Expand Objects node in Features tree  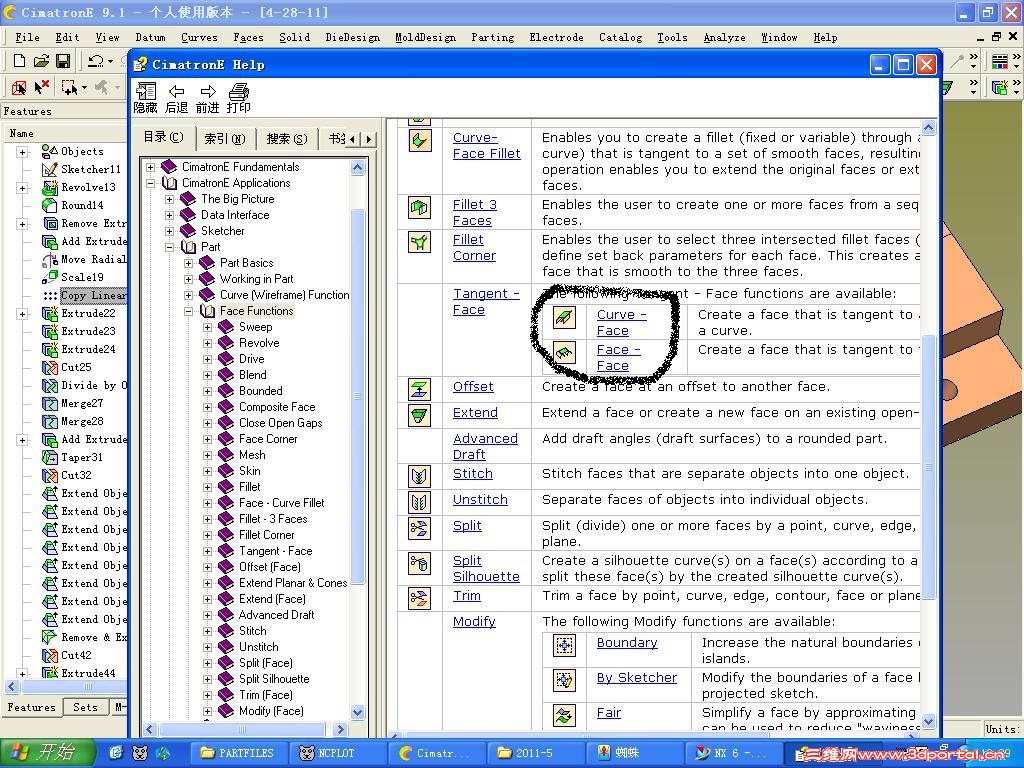[x=23, y=152]
